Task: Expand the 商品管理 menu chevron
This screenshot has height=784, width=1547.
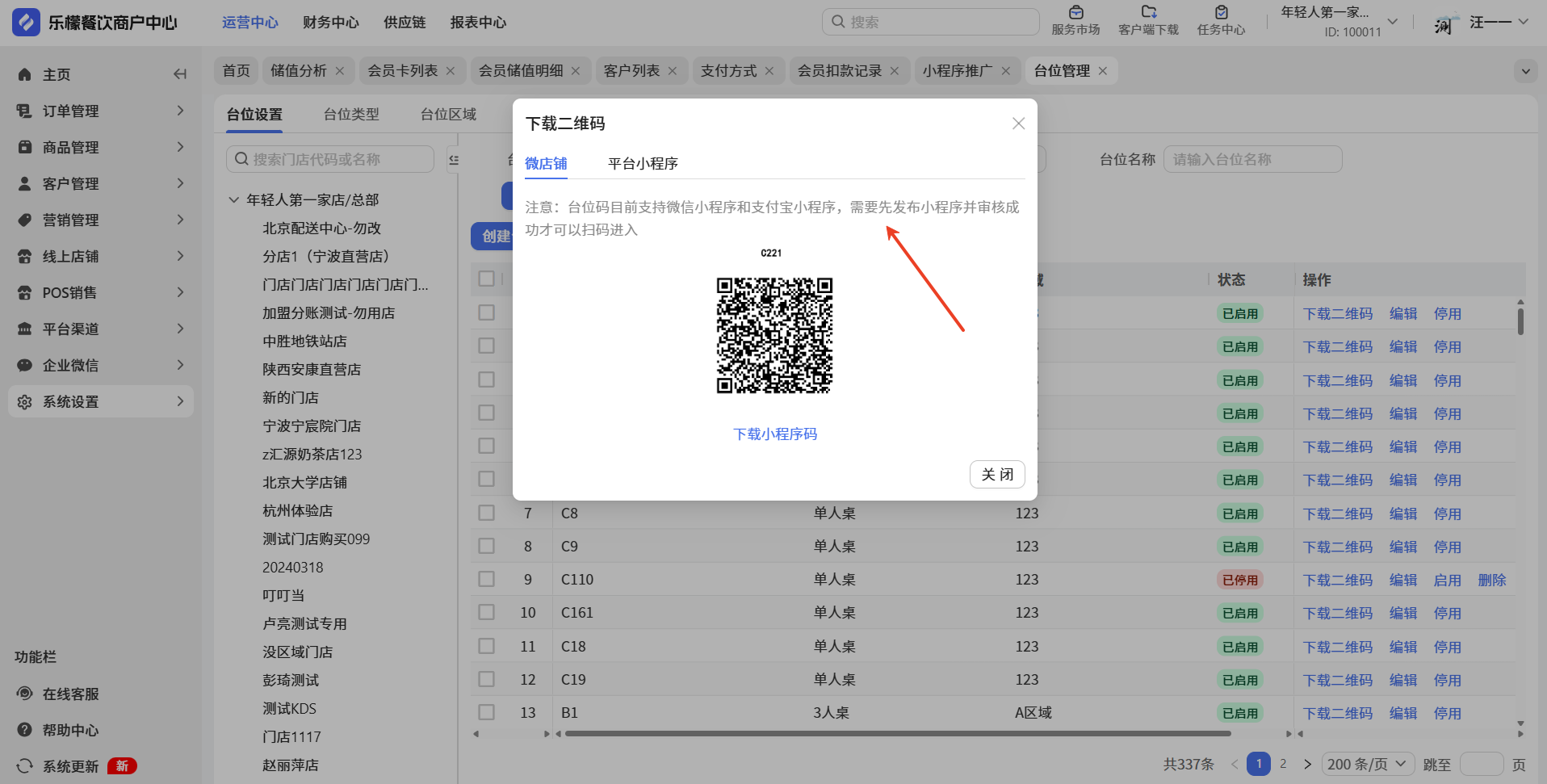Action: click(x=180, y=147)
